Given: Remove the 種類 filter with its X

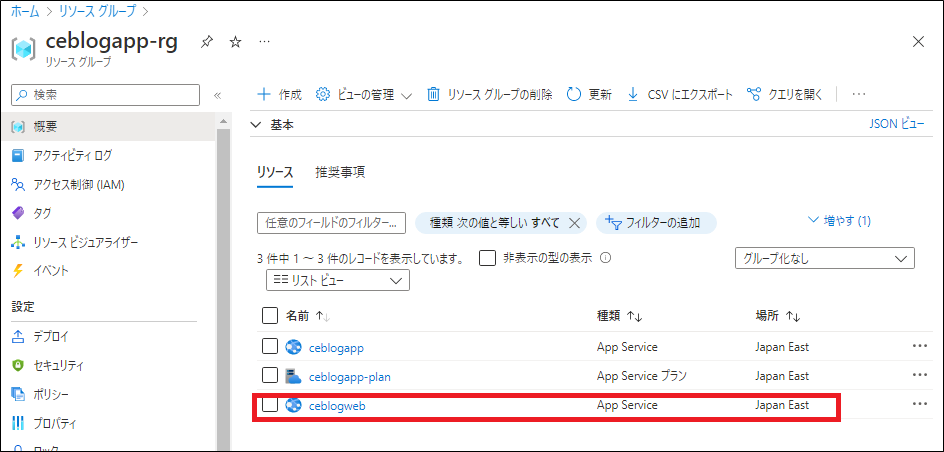Looking at the screenshot, I should pos(574,223).
